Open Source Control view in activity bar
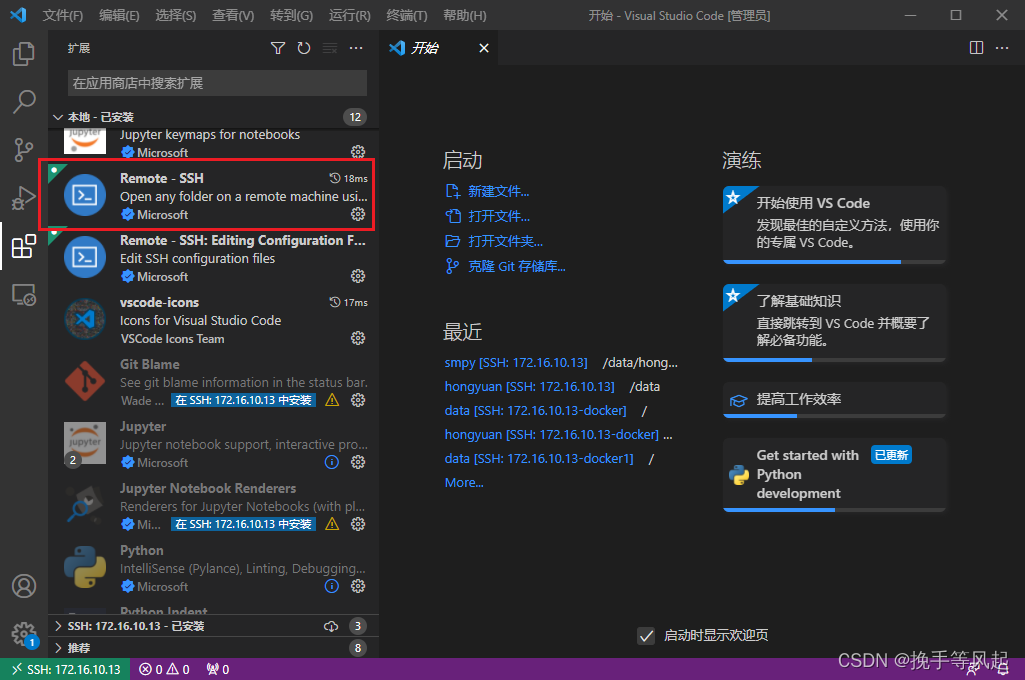 point(24,150)
